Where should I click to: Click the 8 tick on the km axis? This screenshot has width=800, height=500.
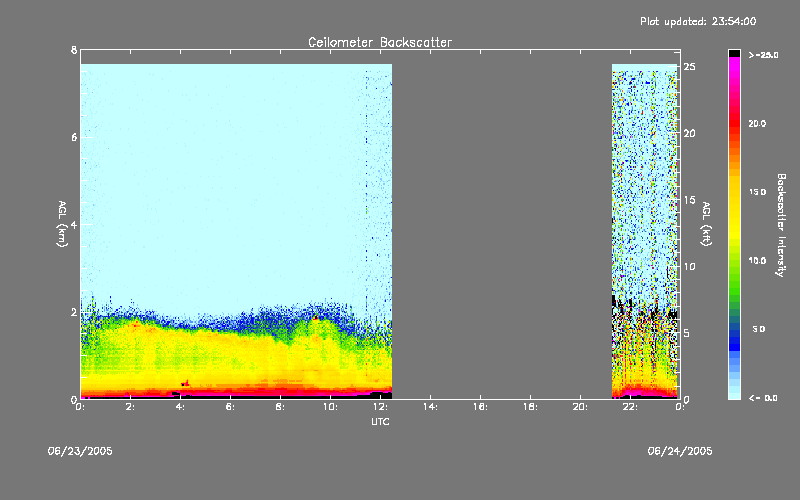[74, 50]
